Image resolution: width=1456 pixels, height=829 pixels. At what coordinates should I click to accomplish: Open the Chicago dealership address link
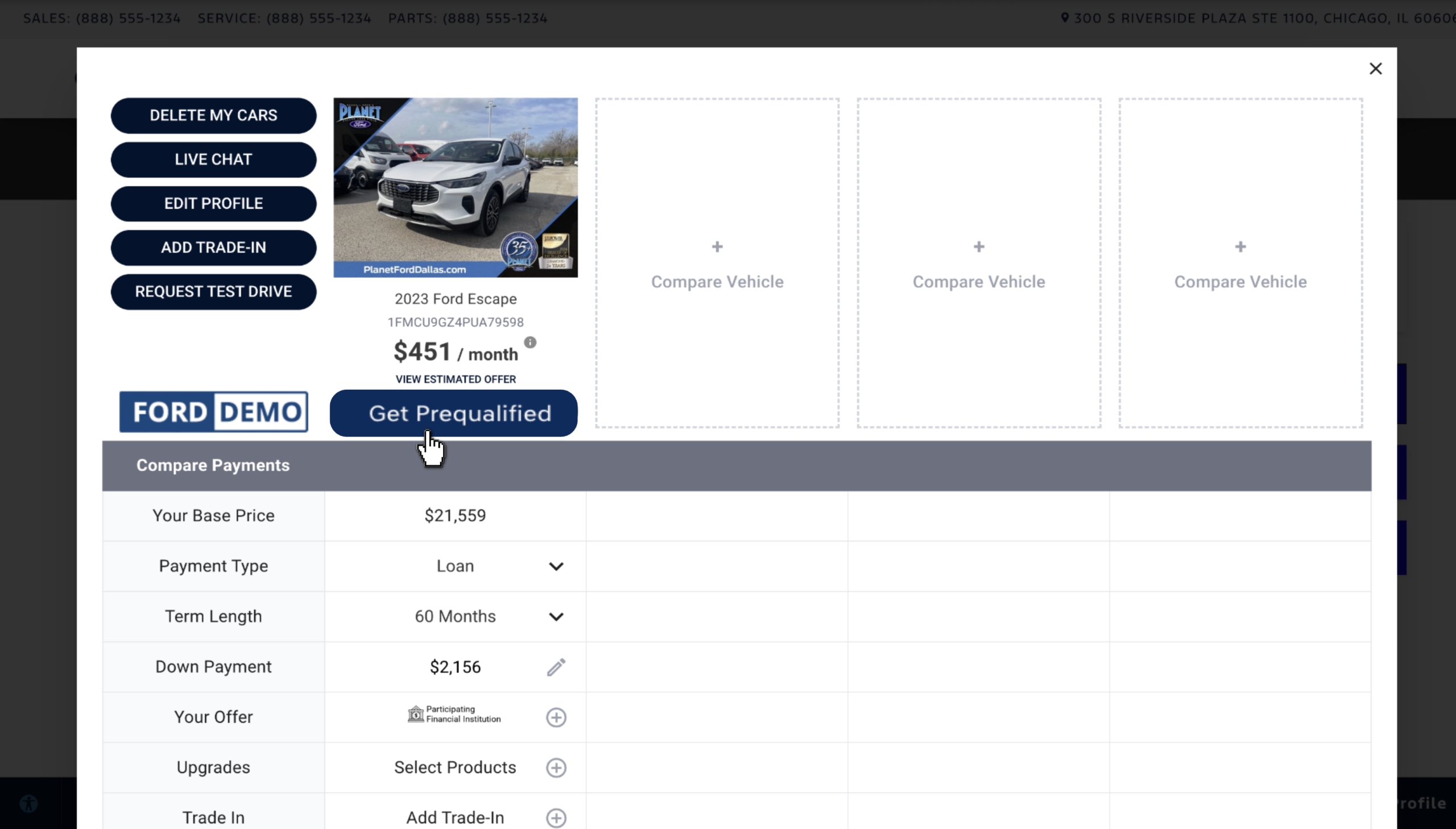tap(1264, 18)
